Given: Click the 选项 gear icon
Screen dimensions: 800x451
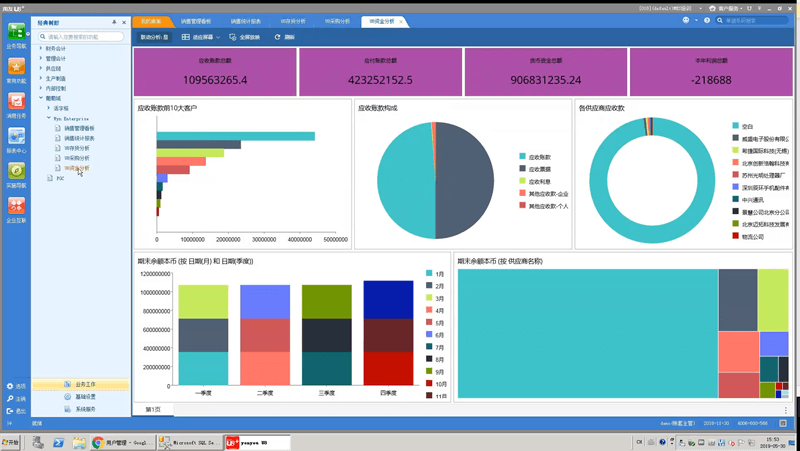Looking at the screenshot, I should (10, 386).
